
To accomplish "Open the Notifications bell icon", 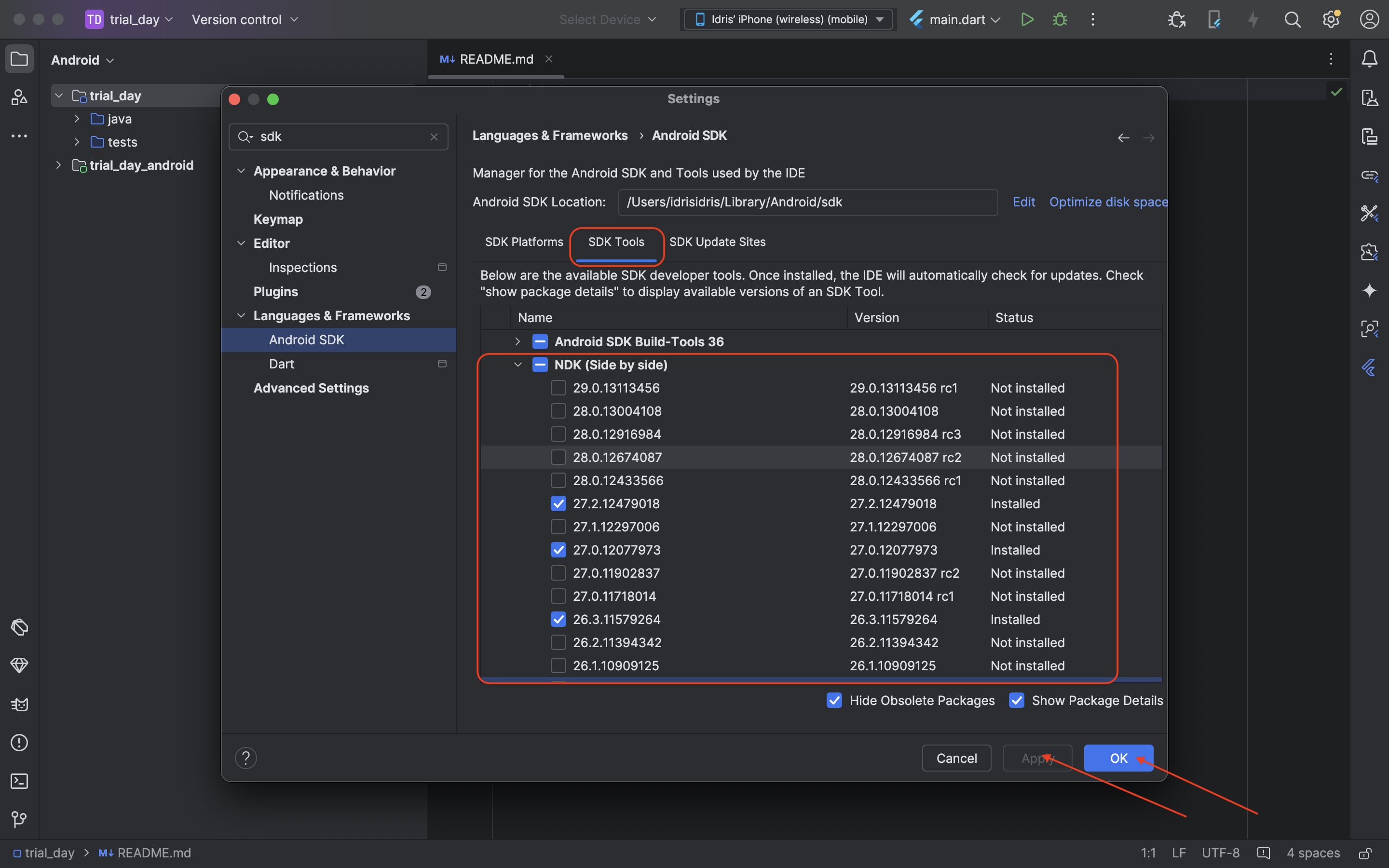I will [x=1370, y=59].
